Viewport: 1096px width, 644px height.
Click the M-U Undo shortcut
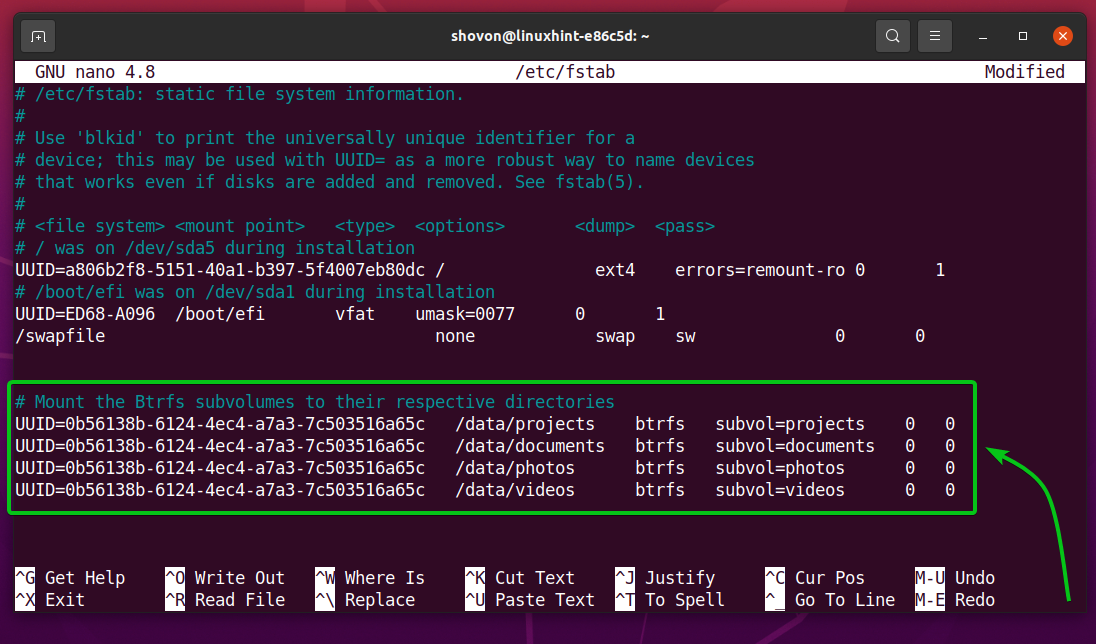point(955,578)
